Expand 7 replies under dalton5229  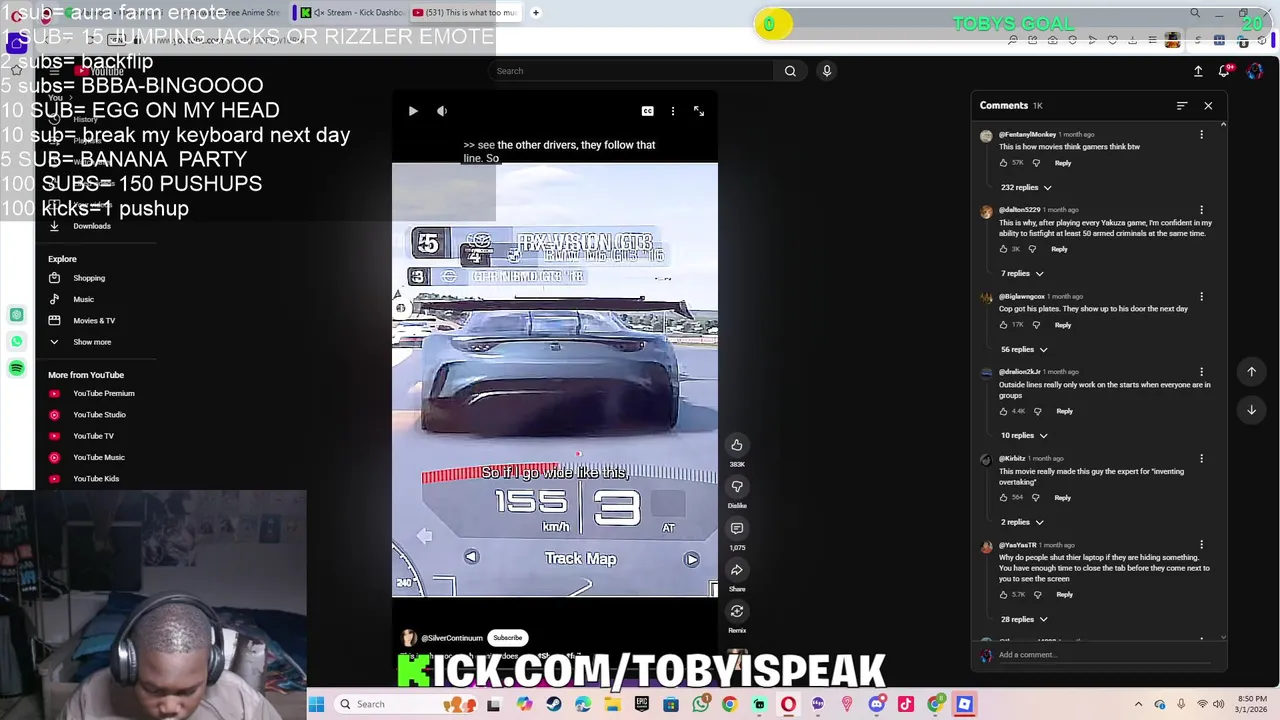(1022, 273)
